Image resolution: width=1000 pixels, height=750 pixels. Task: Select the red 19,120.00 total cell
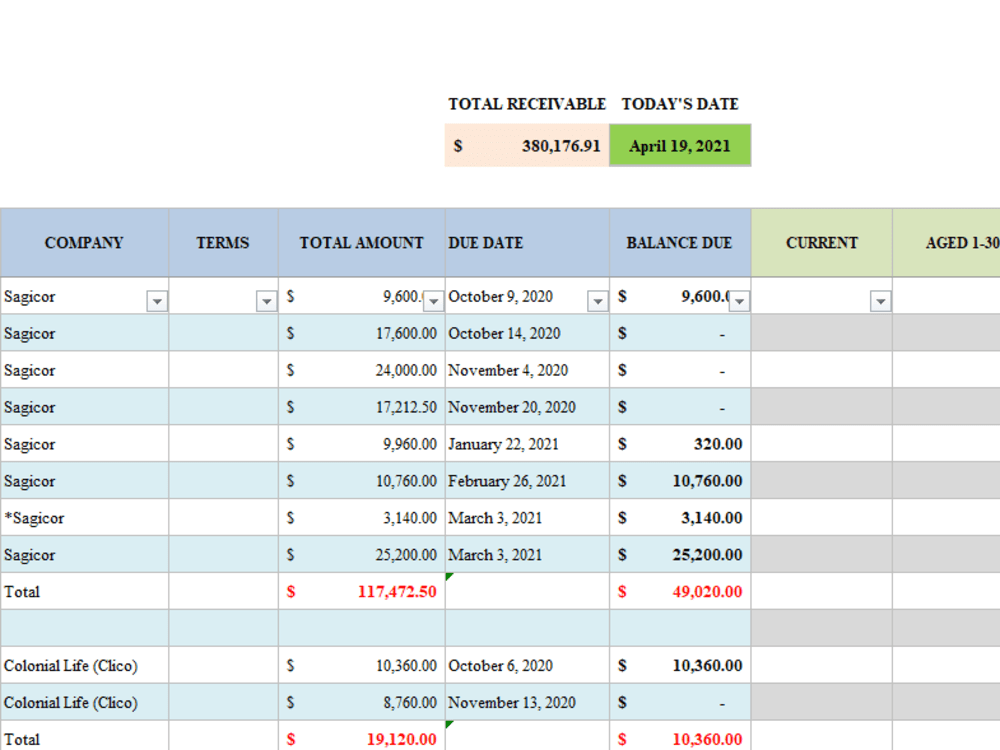tap(361, 739)
